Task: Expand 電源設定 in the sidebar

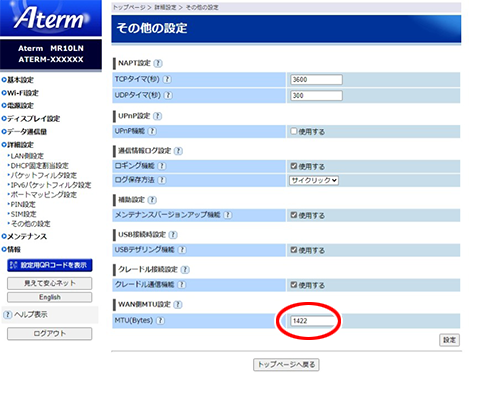Action: (x=18, y=106)
